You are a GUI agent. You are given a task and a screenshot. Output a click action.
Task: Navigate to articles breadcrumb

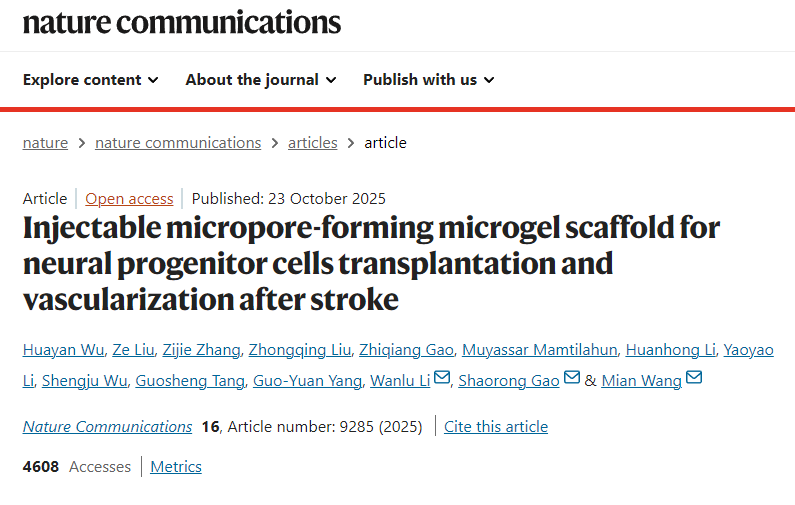(313, 143)
